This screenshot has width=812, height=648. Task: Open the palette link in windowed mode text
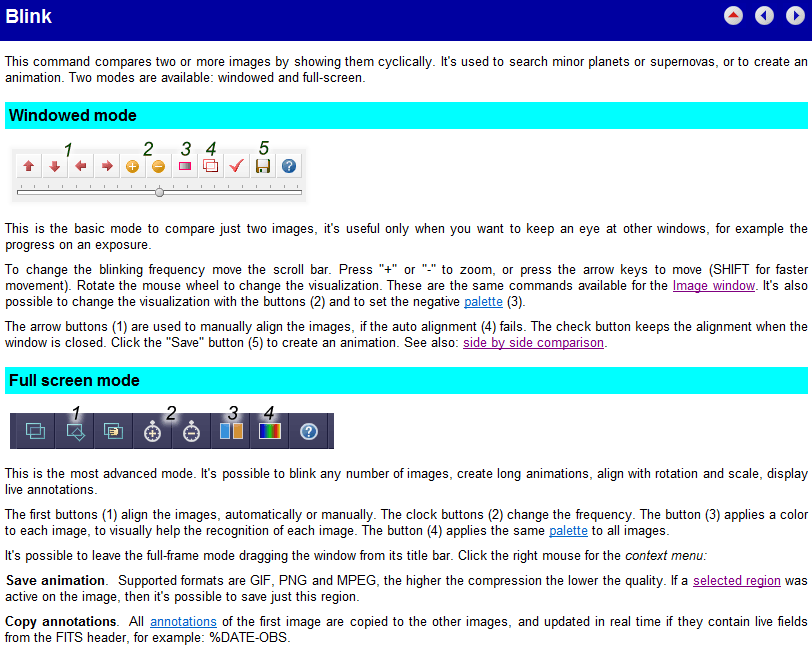[483, 301]
